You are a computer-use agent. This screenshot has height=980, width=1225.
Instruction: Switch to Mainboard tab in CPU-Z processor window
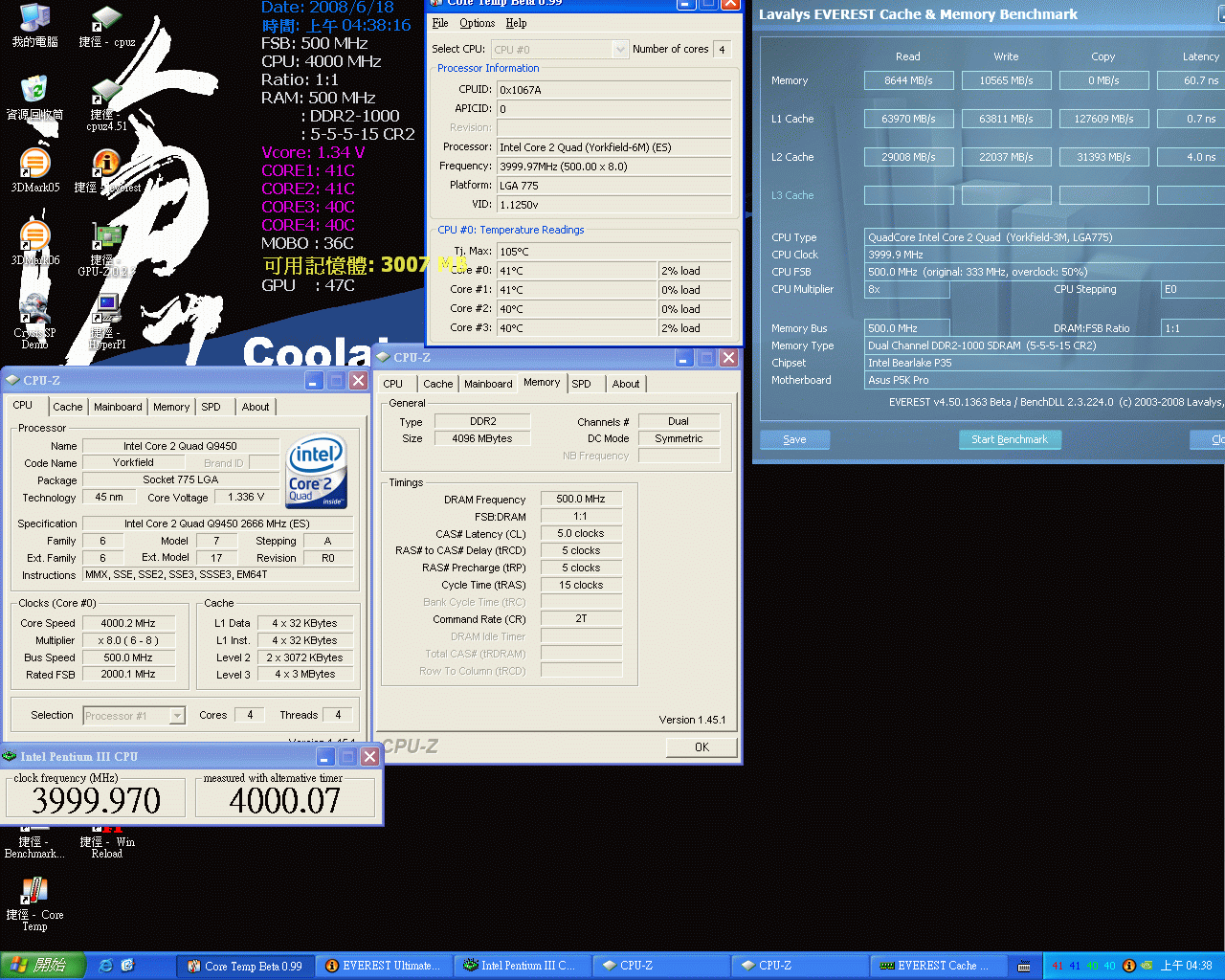pos(118,407)
